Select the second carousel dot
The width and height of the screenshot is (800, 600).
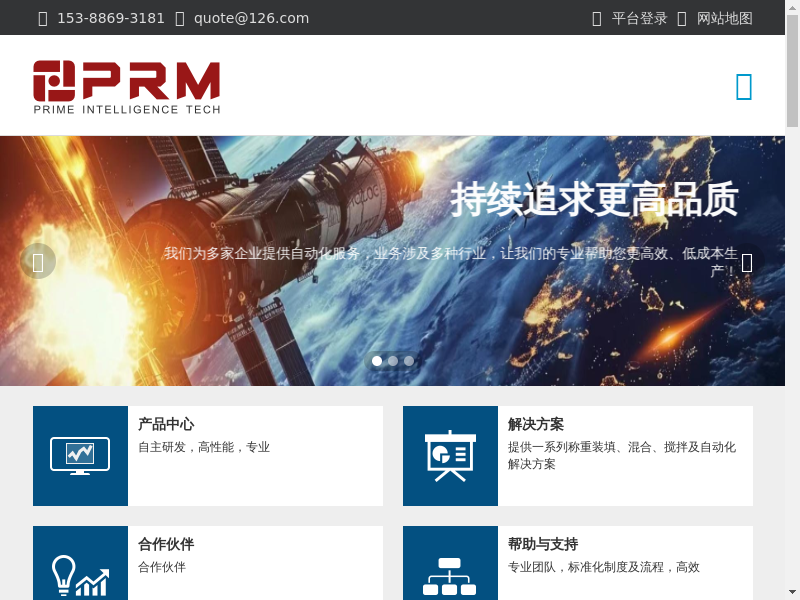point(393,361)
